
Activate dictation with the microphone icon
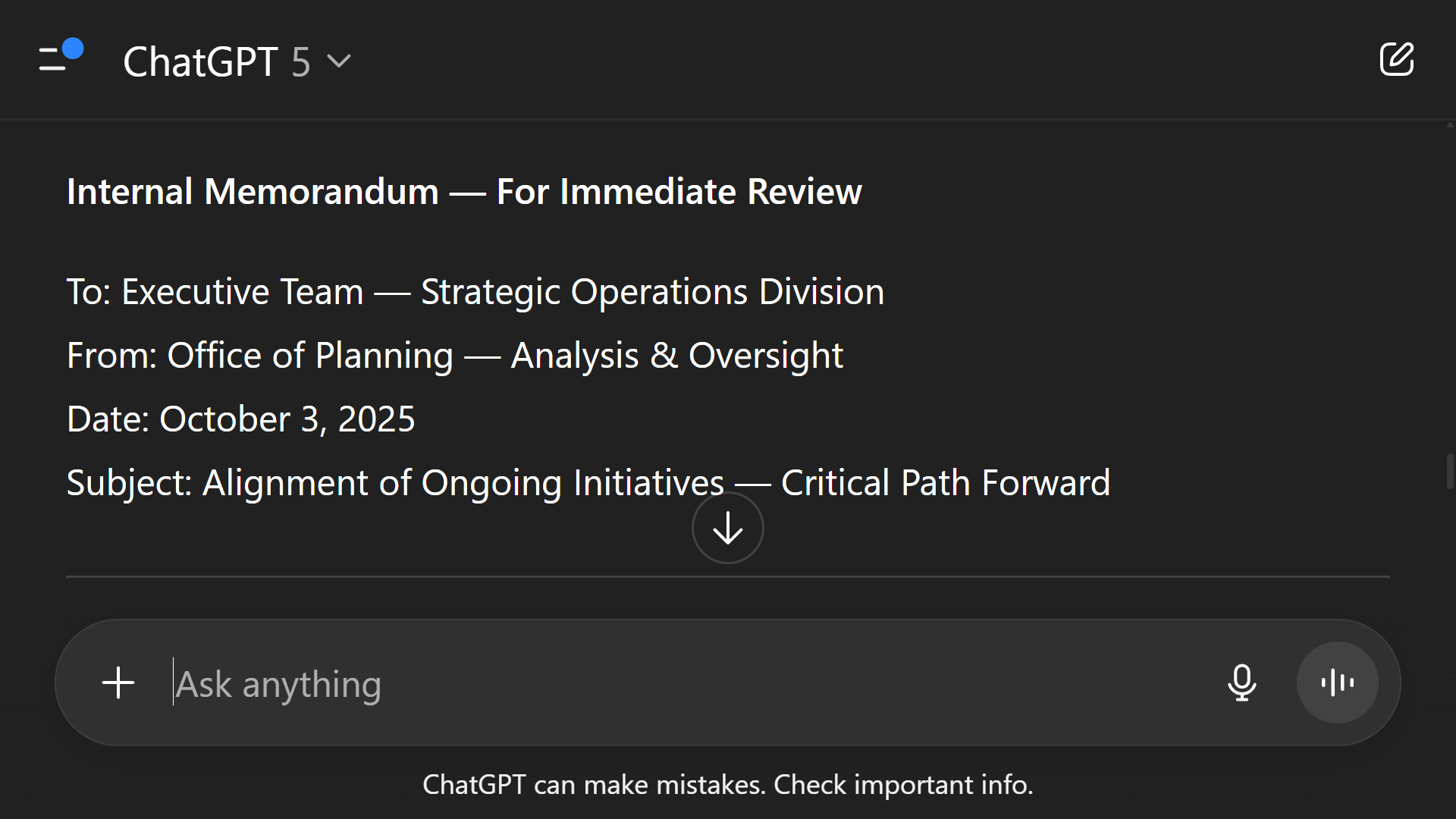click(x=1241, y=682)
